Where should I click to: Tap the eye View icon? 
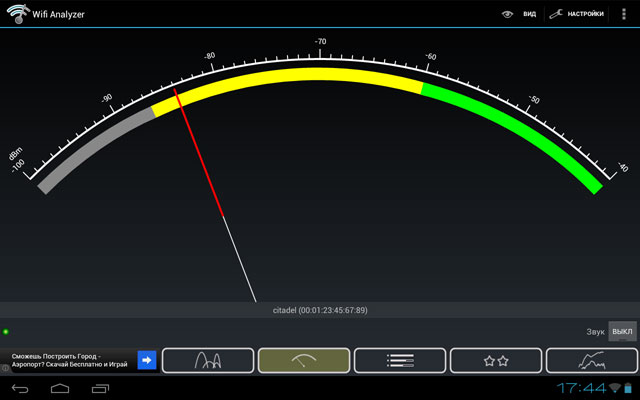[507, 14]
